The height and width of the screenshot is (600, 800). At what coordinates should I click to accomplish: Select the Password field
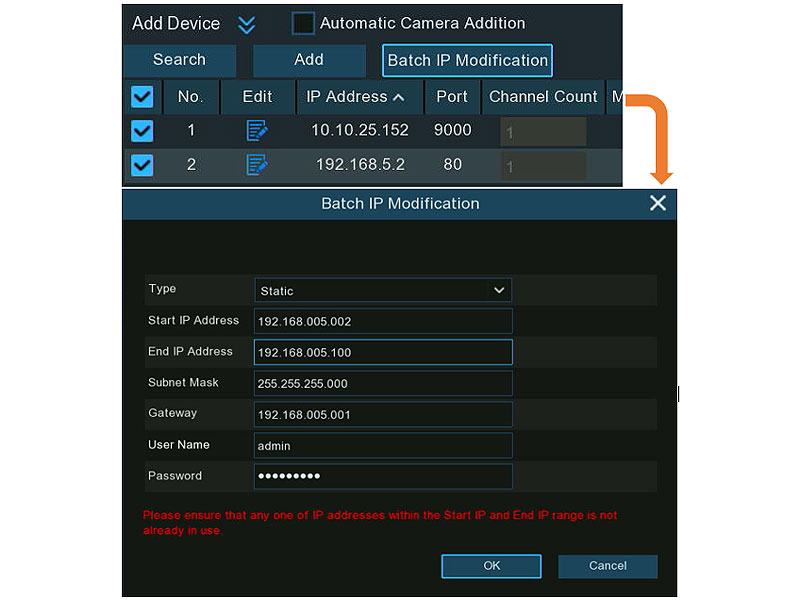[383, 476]
